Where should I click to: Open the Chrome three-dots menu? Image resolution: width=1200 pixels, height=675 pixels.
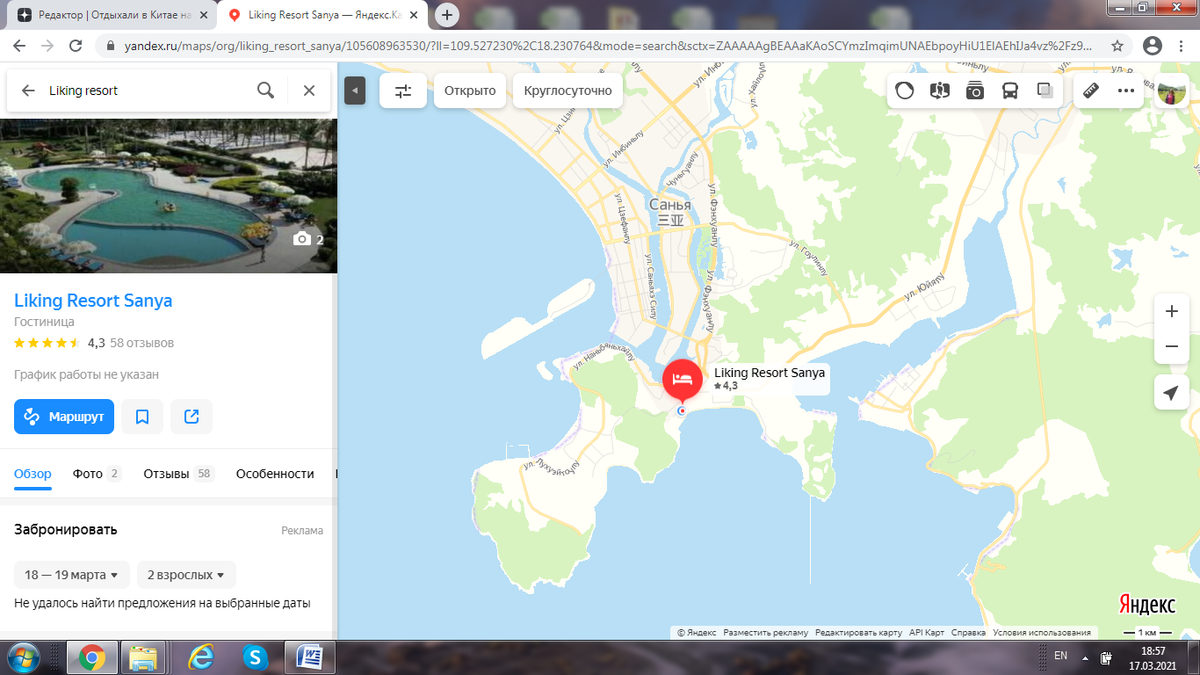1183,46
